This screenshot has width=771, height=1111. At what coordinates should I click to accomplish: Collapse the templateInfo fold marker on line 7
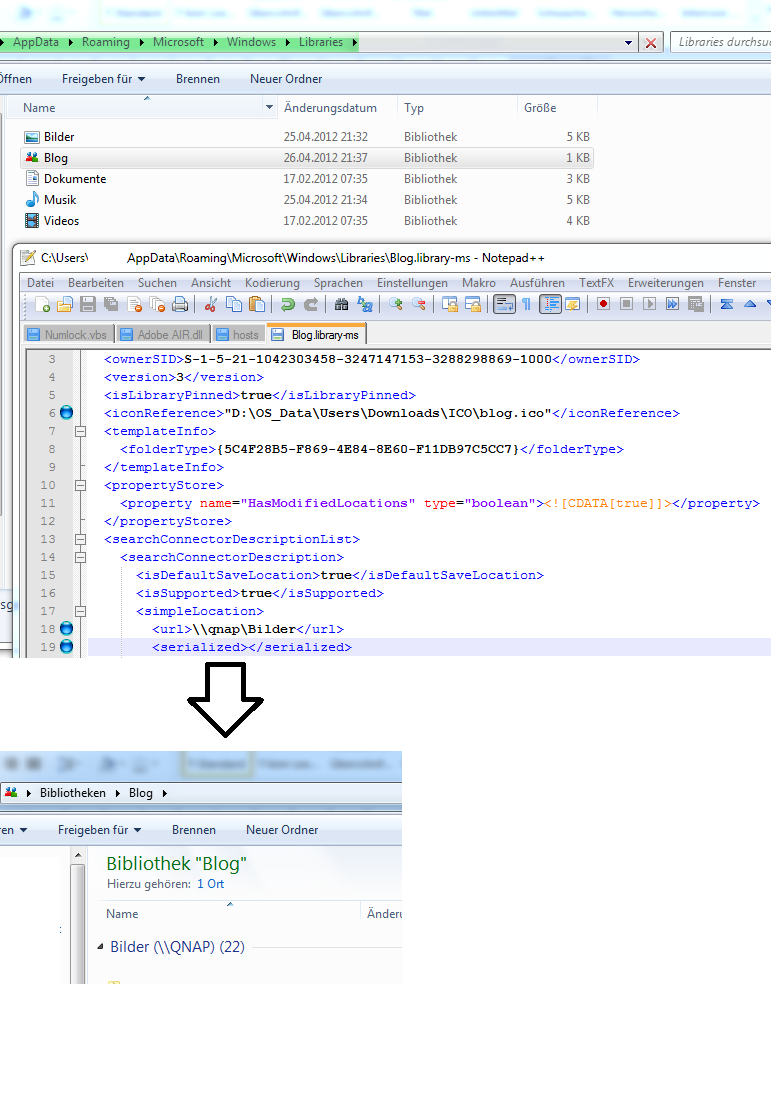click(80, 432)
